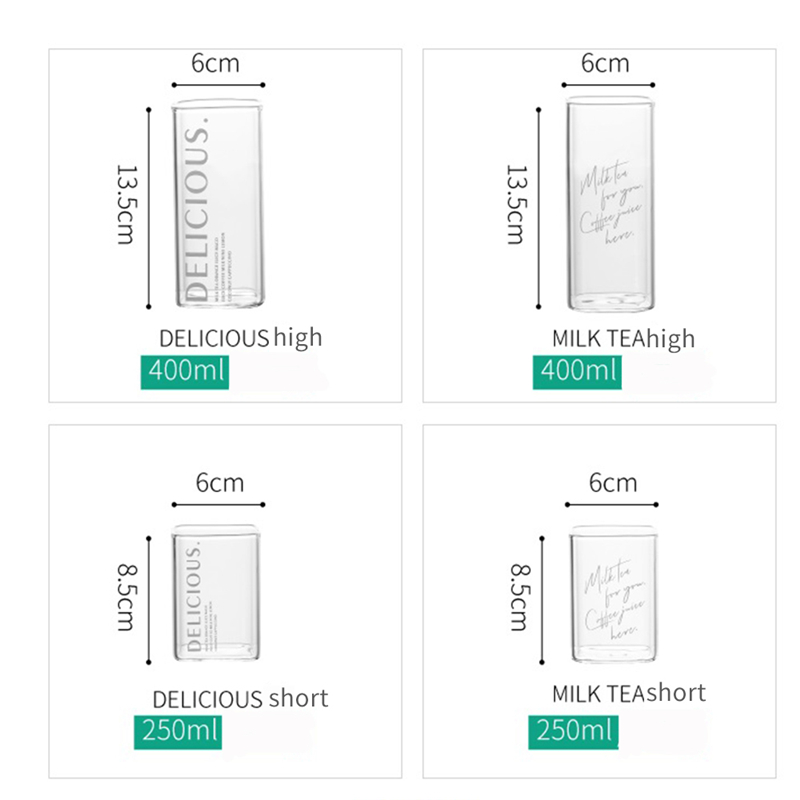The width and height of the screenshot is (800, 800).
Task: Click the 8.5cm height label beside short DELICIOUS glass
Action: [126, 598]
